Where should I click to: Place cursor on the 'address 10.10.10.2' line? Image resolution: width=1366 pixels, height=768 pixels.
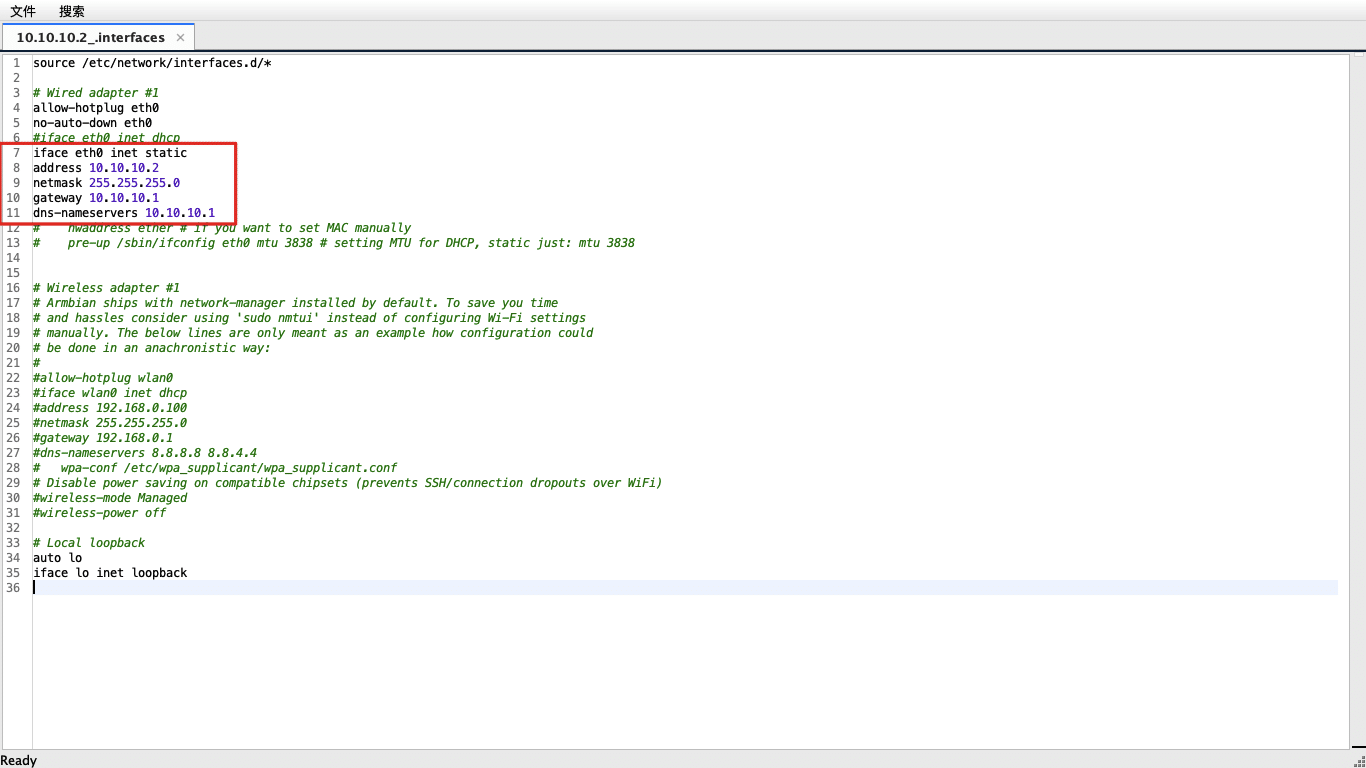tap(96, 168)
